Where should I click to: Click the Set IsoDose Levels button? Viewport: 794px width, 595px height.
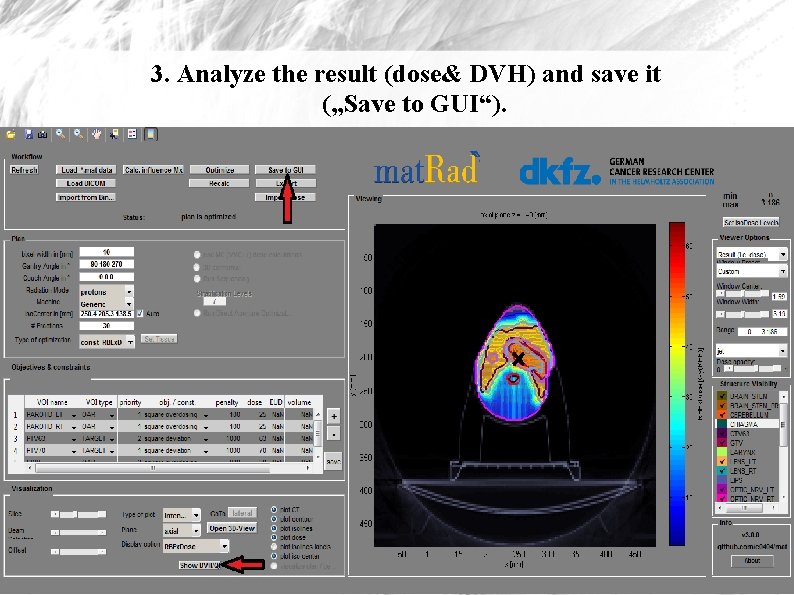coord(751,222)
